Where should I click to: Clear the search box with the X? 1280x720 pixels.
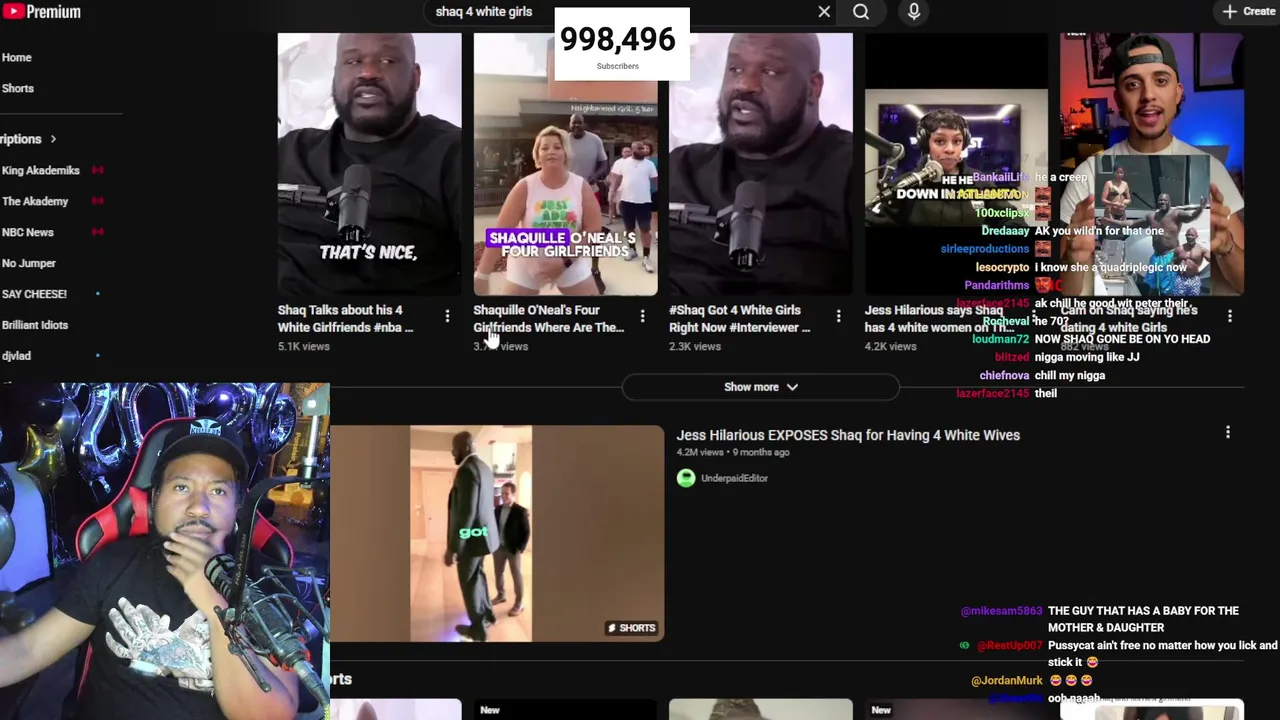824,12
